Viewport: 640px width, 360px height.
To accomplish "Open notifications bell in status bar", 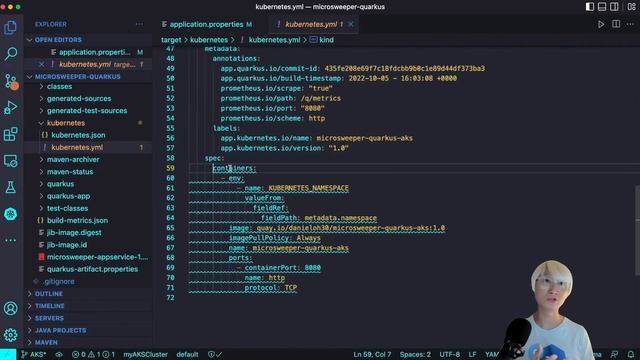I will [631, 354].
